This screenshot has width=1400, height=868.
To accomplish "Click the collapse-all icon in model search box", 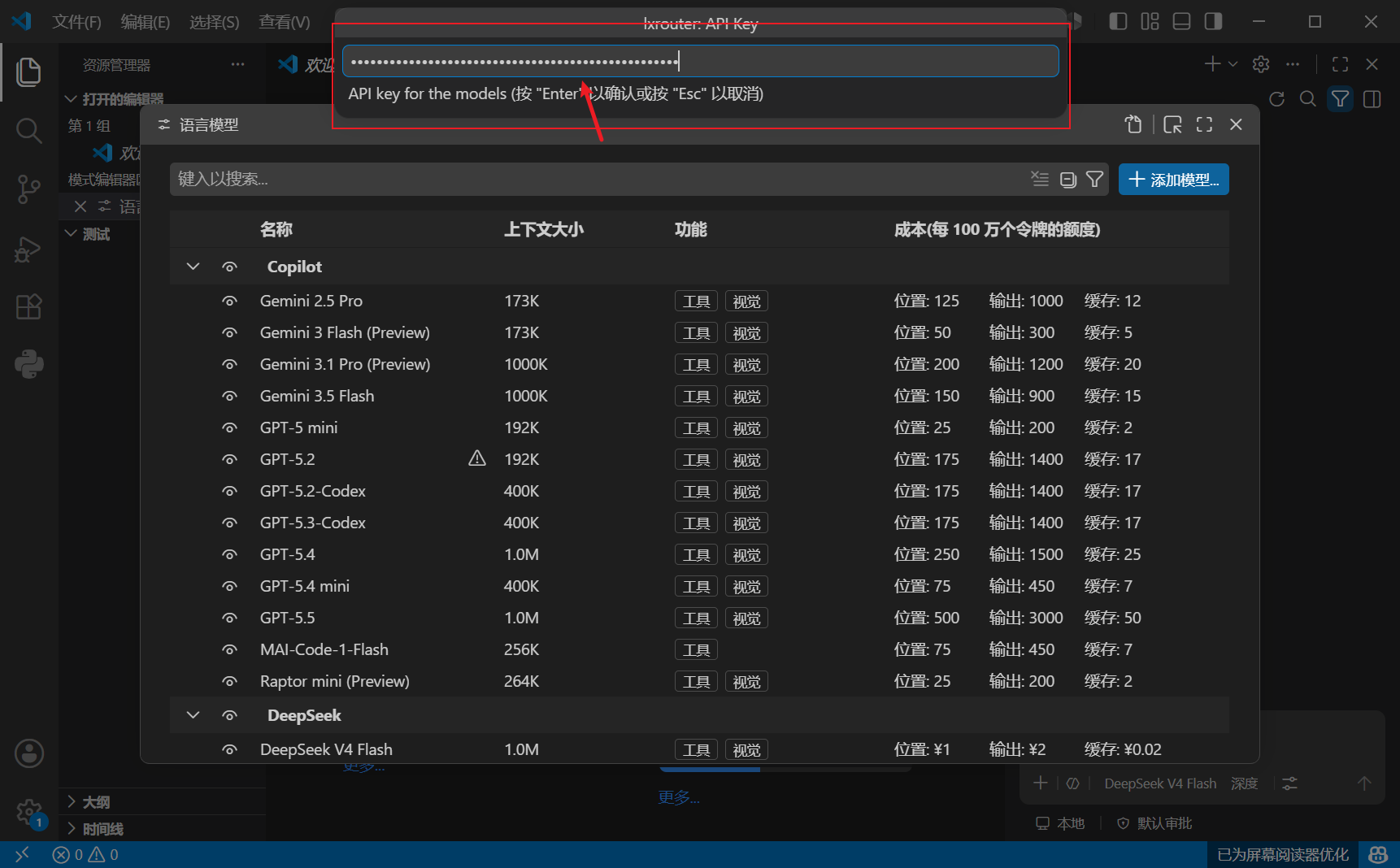I will click(1068, 179).
